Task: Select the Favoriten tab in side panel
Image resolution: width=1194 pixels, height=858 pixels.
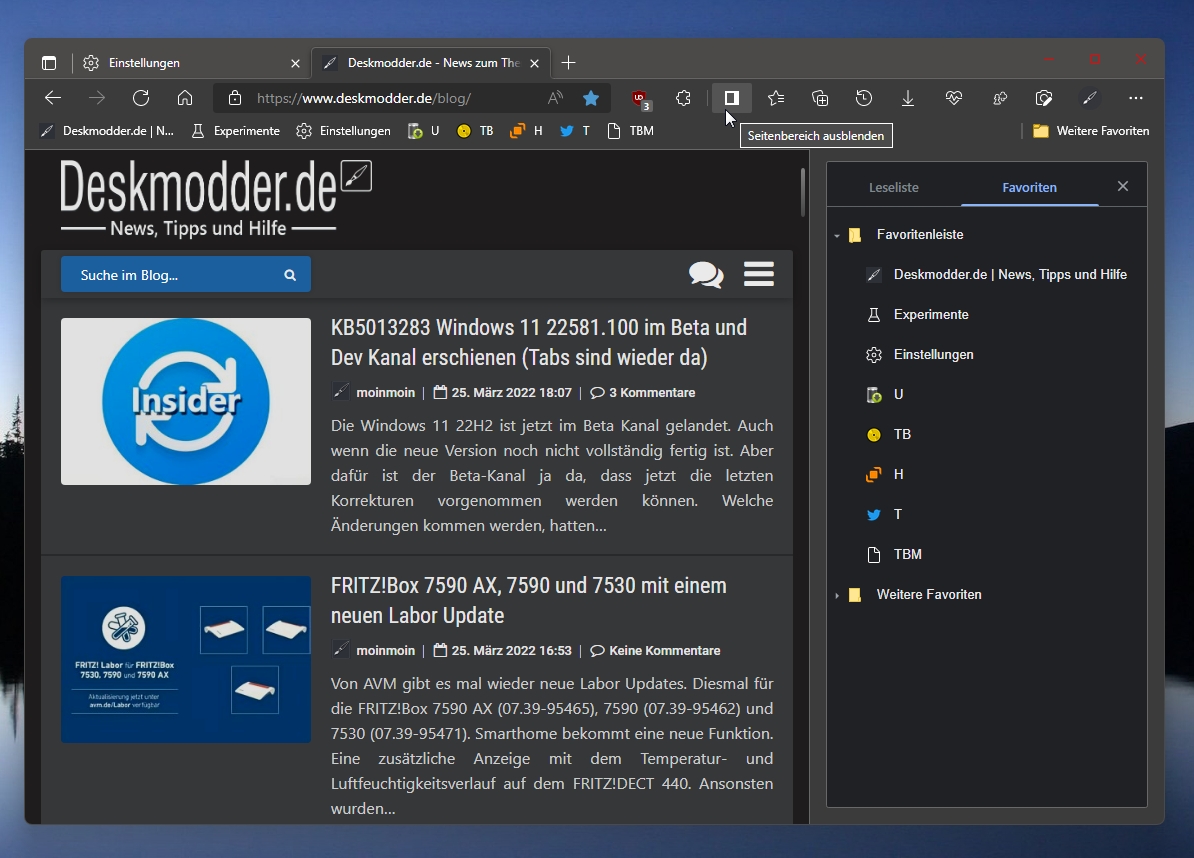Action: (1030, 187)
